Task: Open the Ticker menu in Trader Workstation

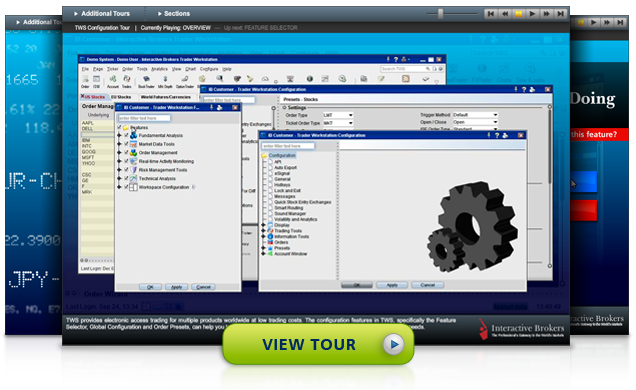Action: point(112,69)
